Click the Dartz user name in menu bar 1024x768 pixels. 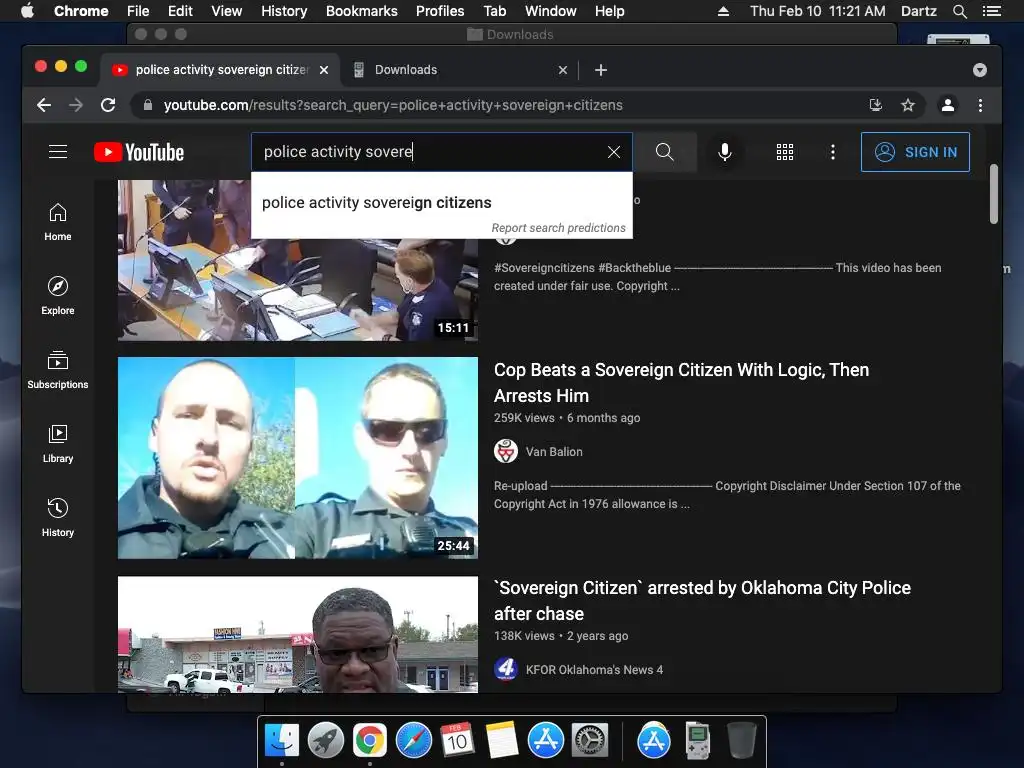coord(918,11)
